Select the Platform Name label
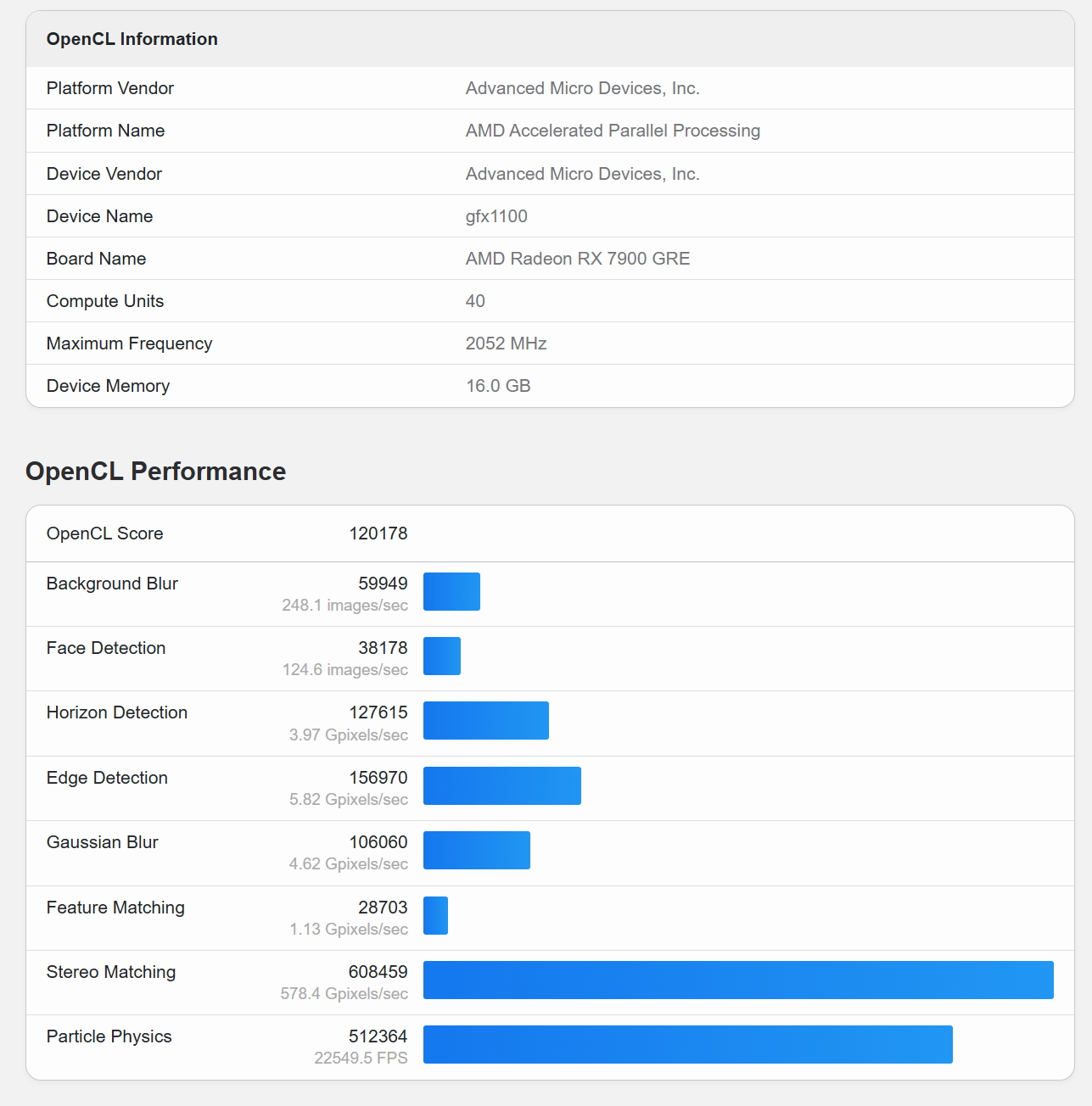Viewport: 1092px width, 1106px height. tap(105, 131)
